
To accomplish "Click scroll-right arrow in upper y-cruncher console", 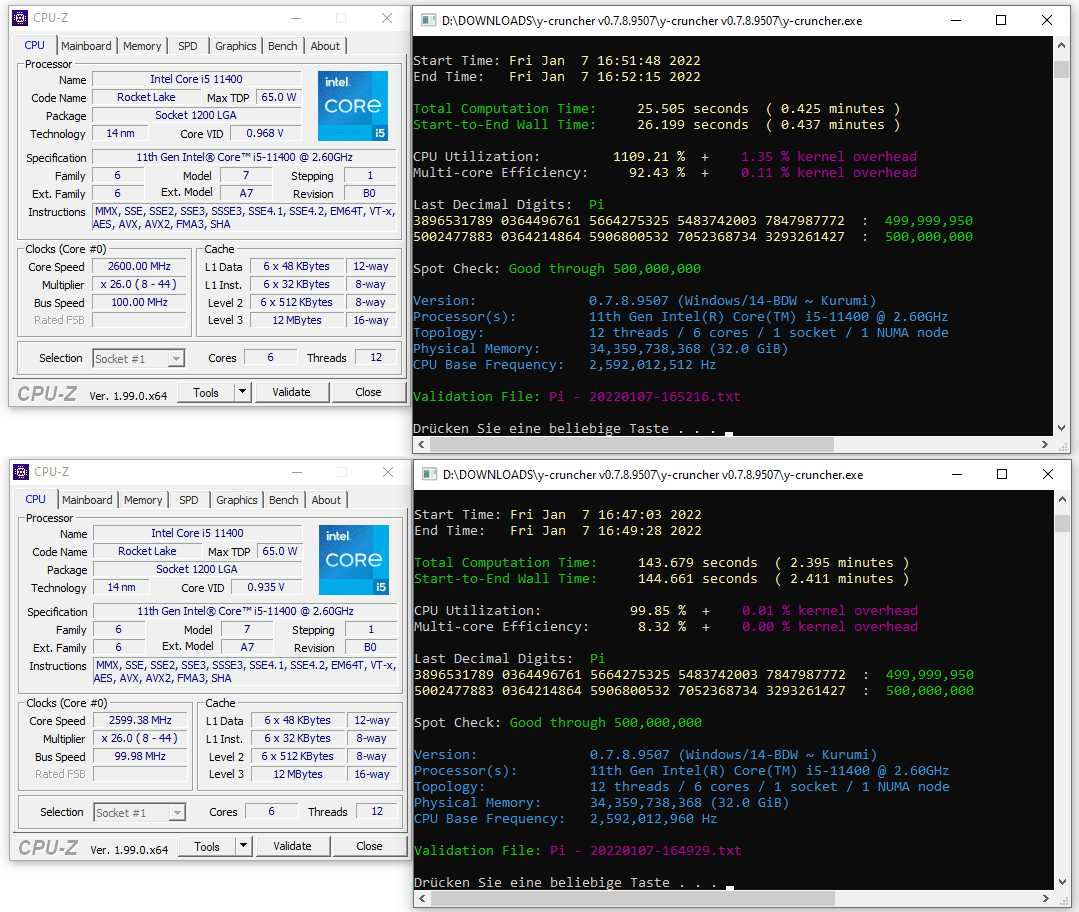I will 1045,445.
